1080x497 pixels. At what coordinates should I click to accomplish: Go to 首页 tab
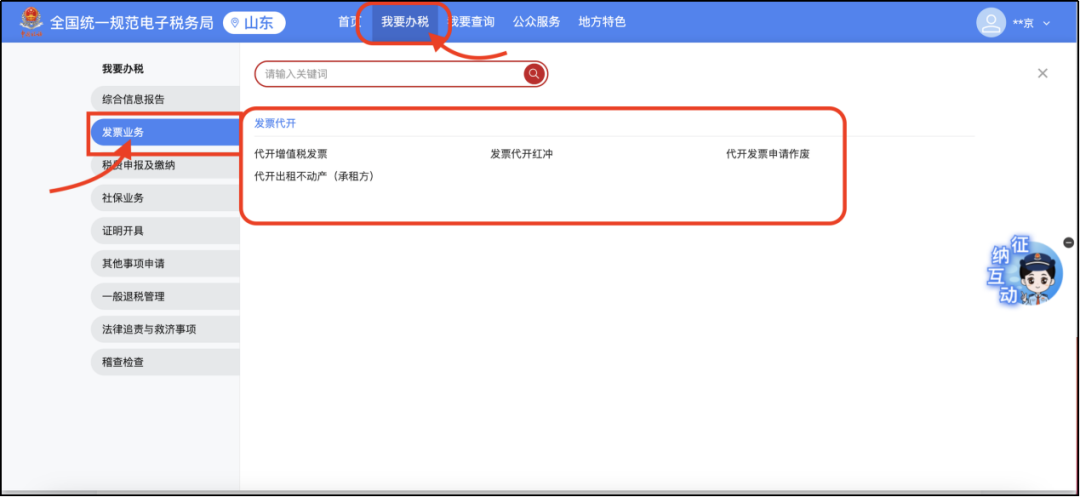(349, 22)
